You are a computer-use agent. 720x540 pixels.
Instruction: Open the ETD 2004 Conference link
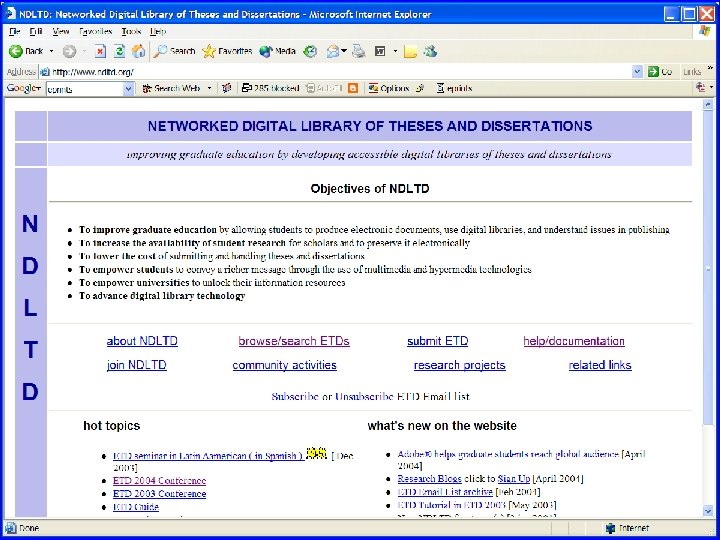click(x=159, y=481)
